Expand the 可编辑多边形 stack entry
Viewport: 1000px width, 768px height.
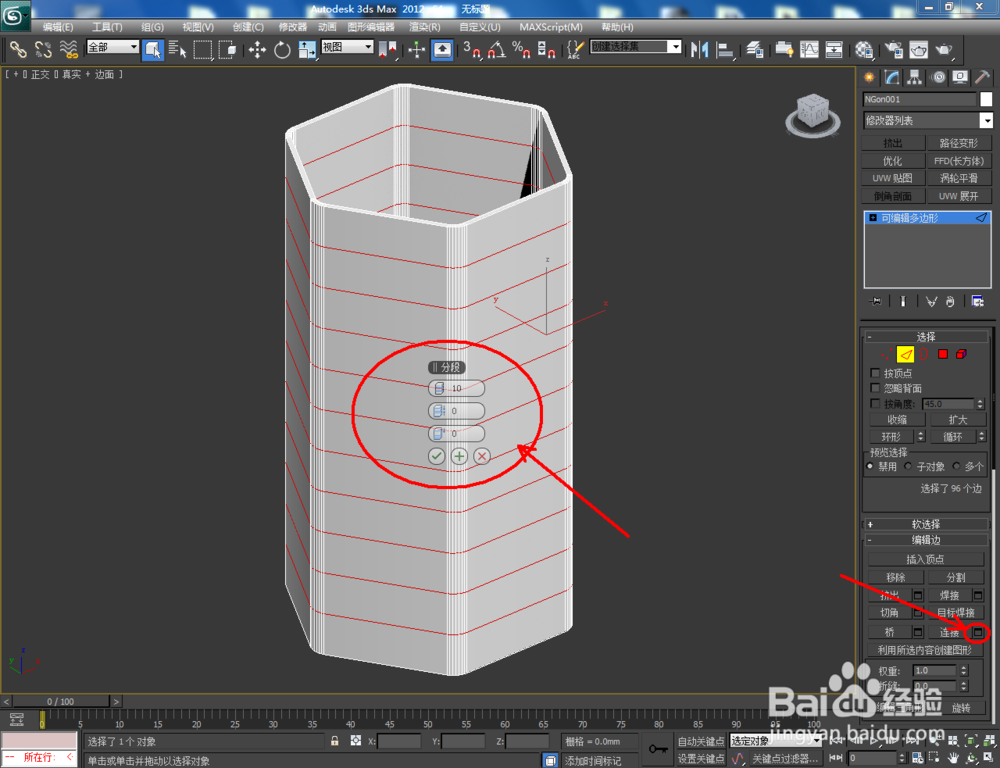(873, 218)
